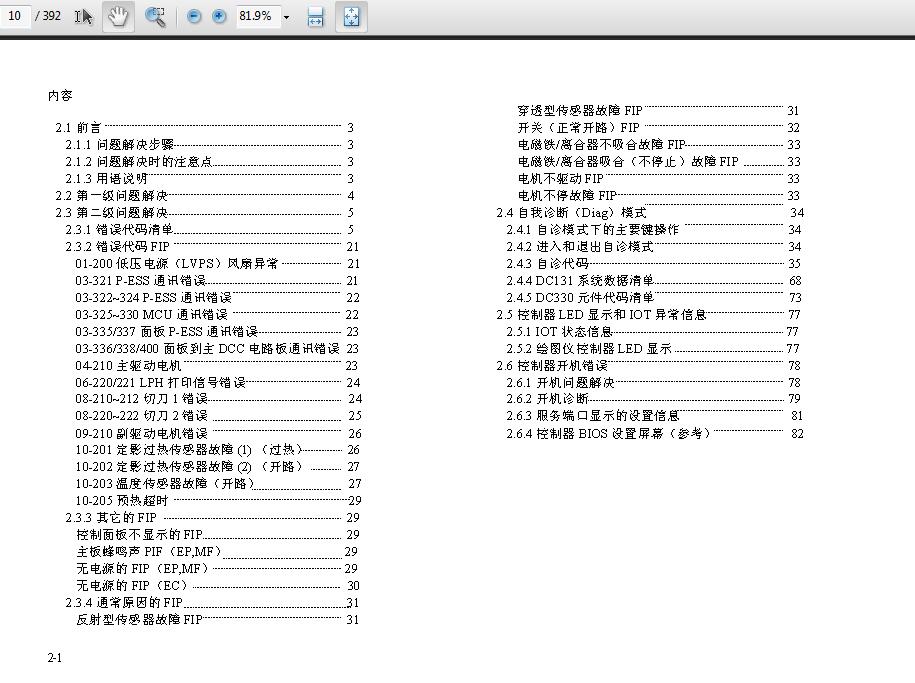
Task: Select 10-205 预热超时 entry
Action: point(122,500)
